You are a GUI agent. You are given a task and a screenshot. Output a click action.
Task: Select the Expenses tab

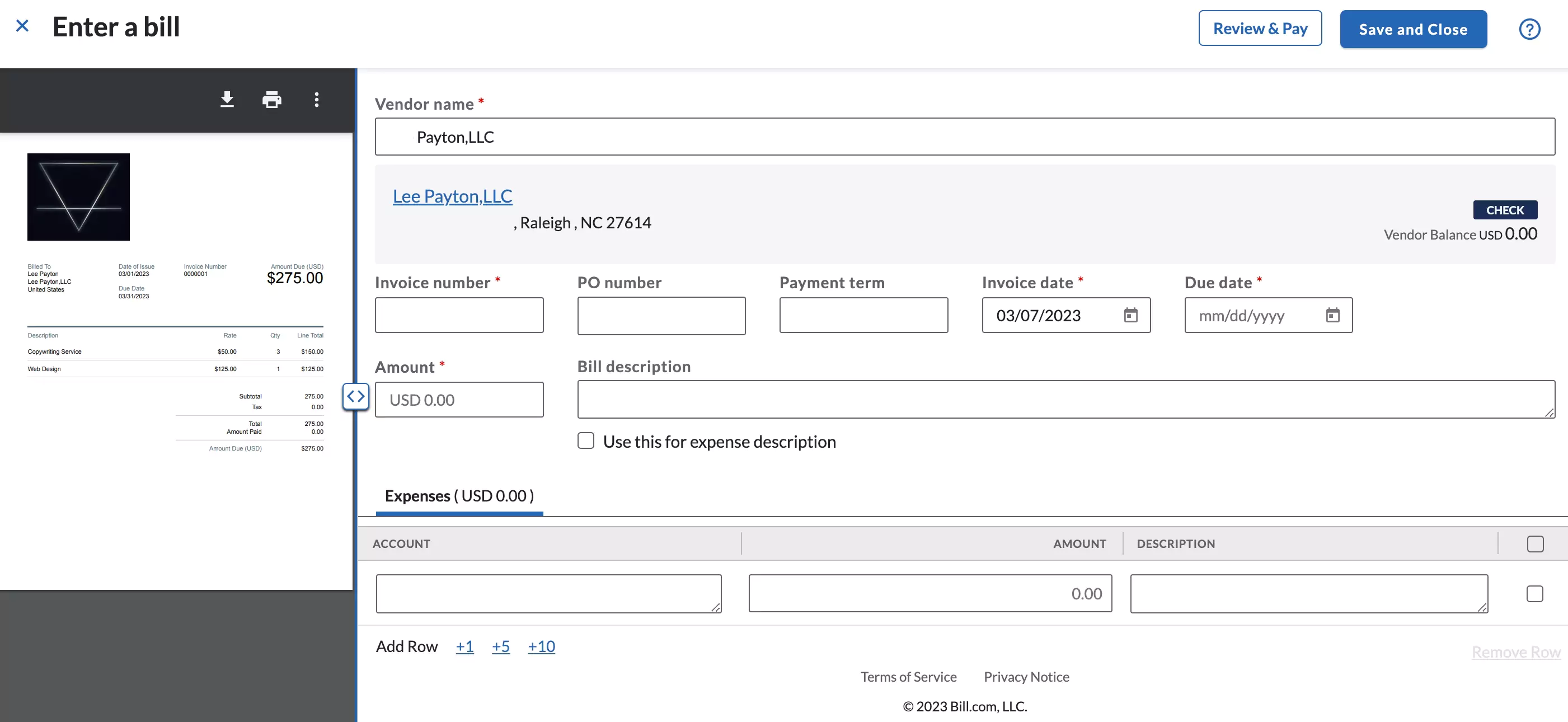[x=459, y=496]
